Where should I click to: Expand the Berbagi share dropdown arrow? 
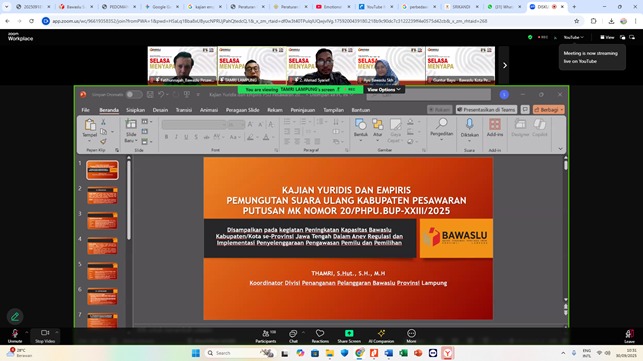[561, 110]
